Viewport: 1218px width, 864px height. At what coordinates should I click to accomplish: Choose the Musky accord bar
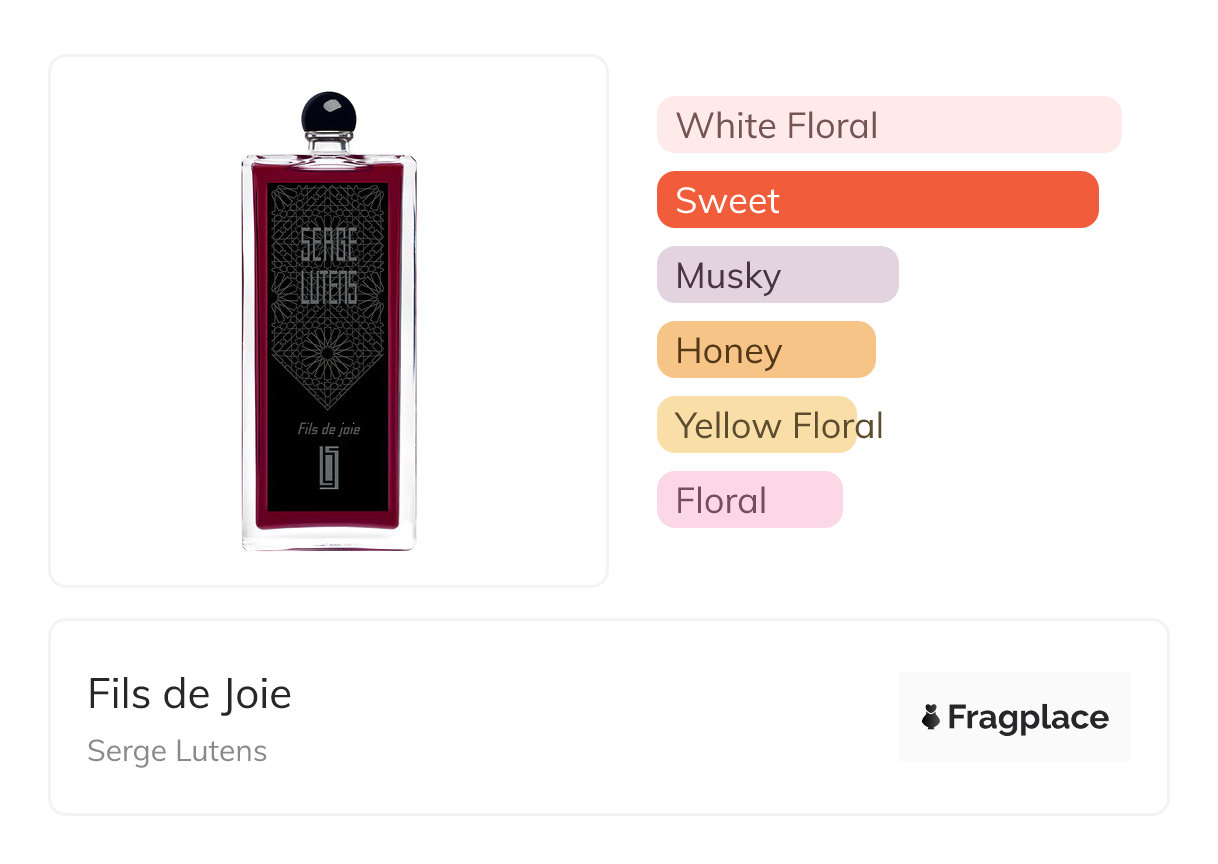[777, 275]
